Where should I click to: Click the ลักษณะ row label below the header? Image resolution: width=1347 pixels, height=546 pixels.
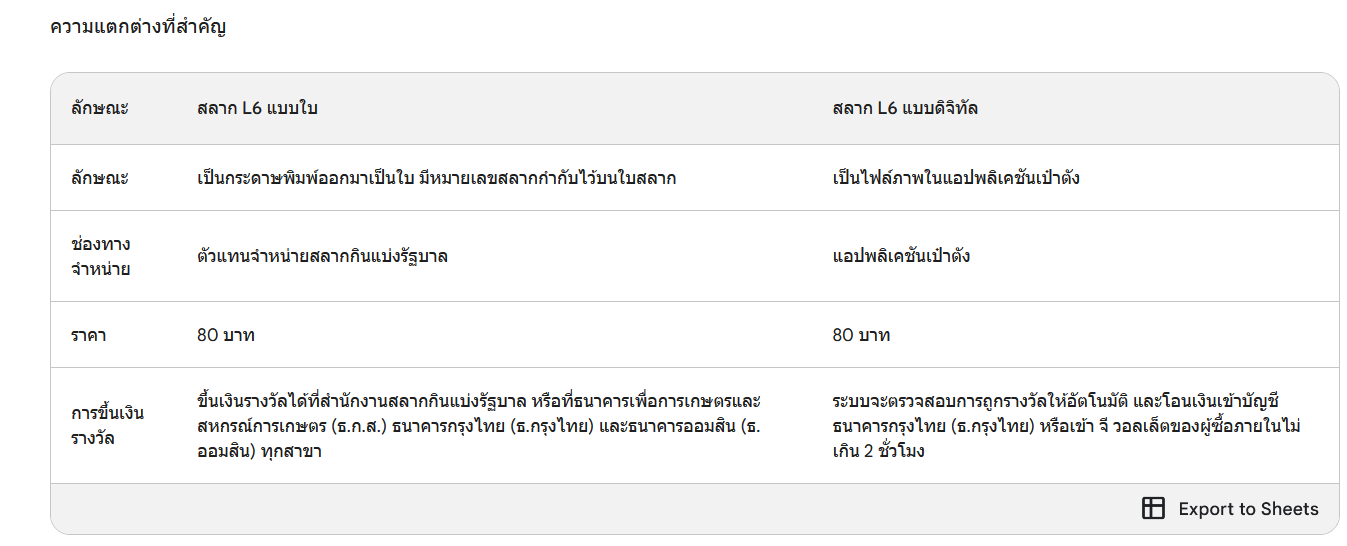(100, 178)
